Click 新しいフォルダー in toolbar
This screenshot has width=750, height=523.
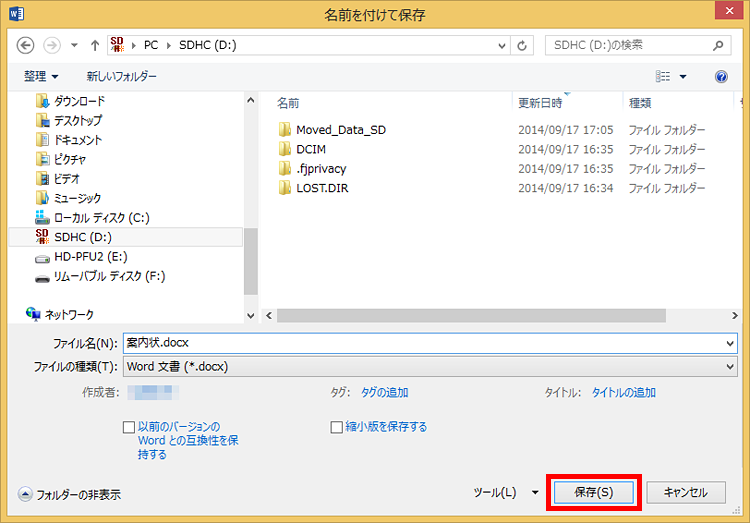(x=121, y=77)
